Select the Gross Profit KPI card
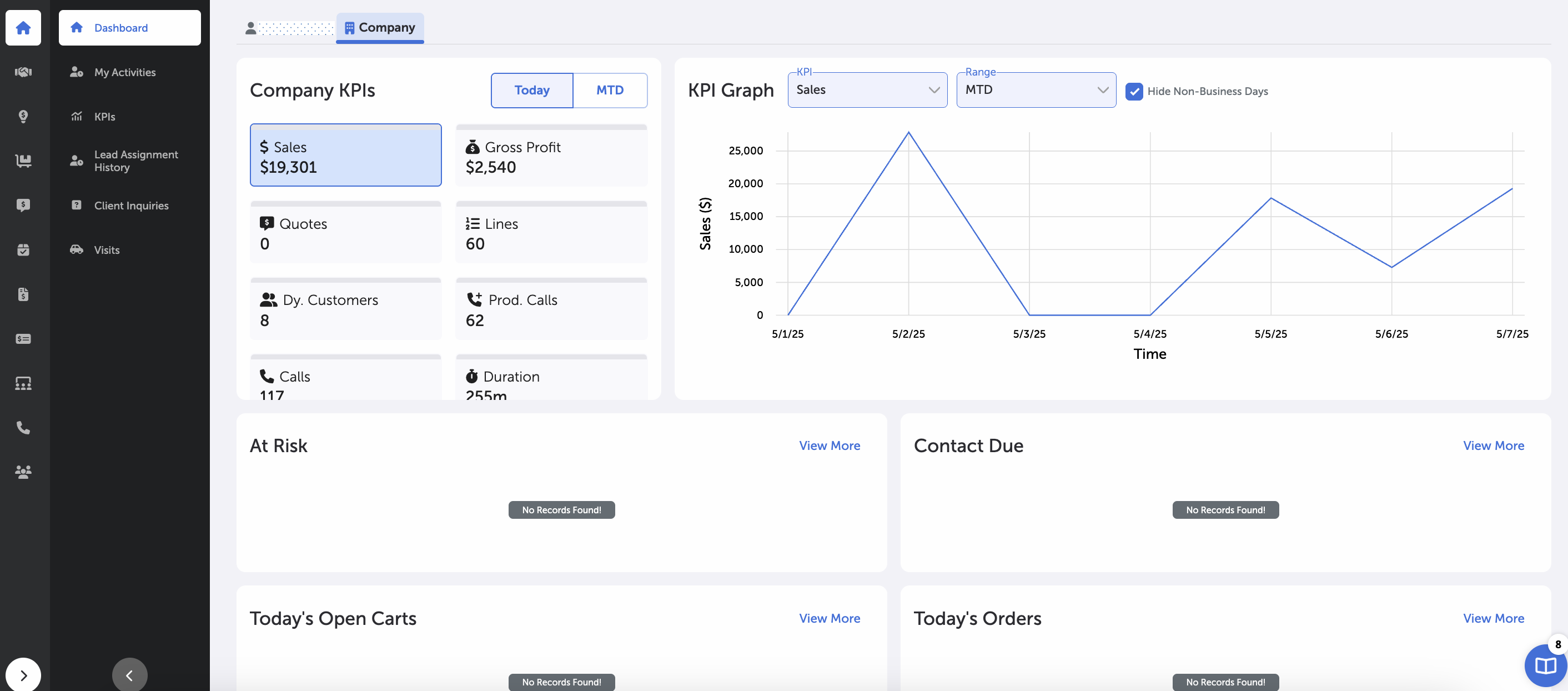The image size is (1568, 691). pos(551,156)
